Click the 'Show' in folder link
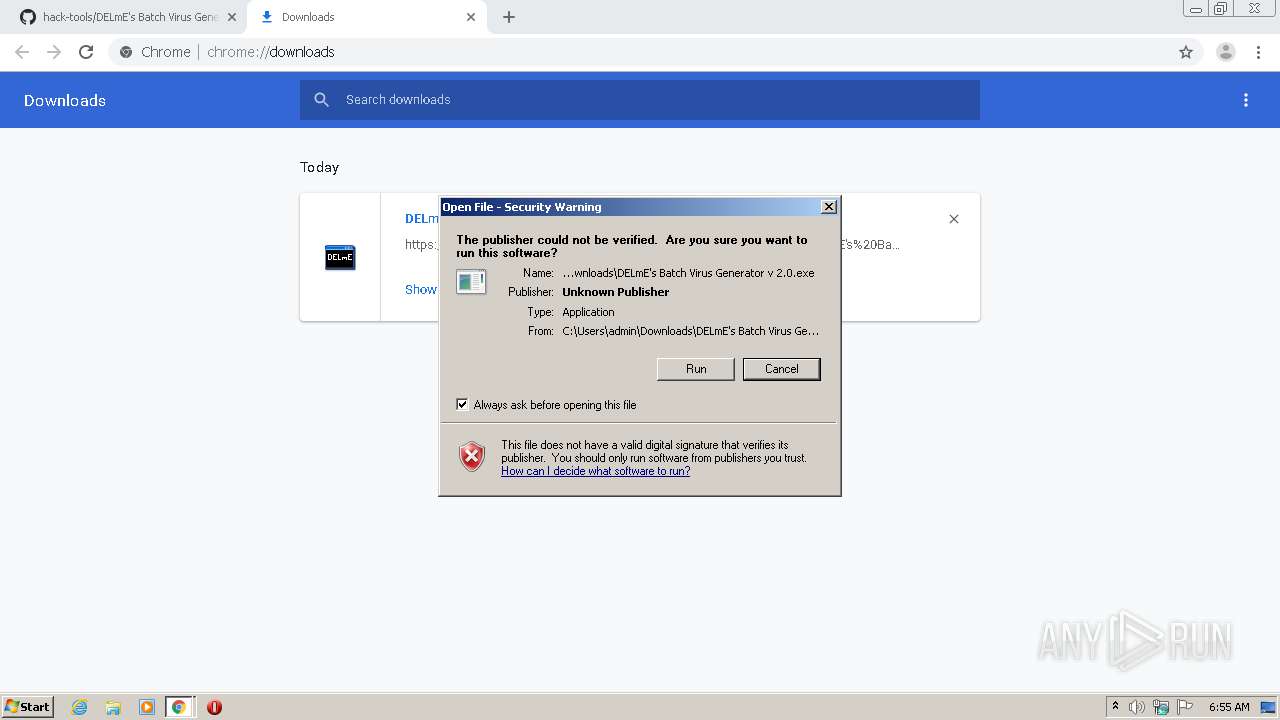 click(421, 289)
